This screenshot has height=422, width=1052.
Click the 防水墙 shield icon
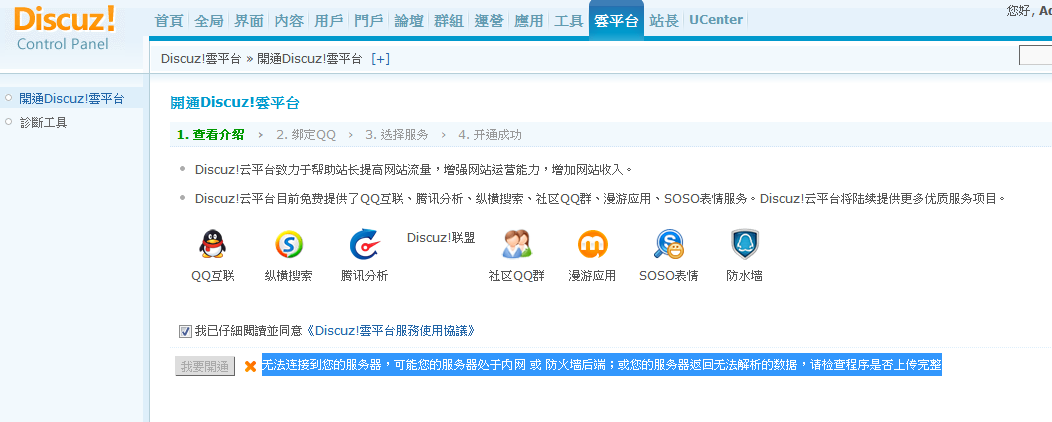[x=744, y=244]
